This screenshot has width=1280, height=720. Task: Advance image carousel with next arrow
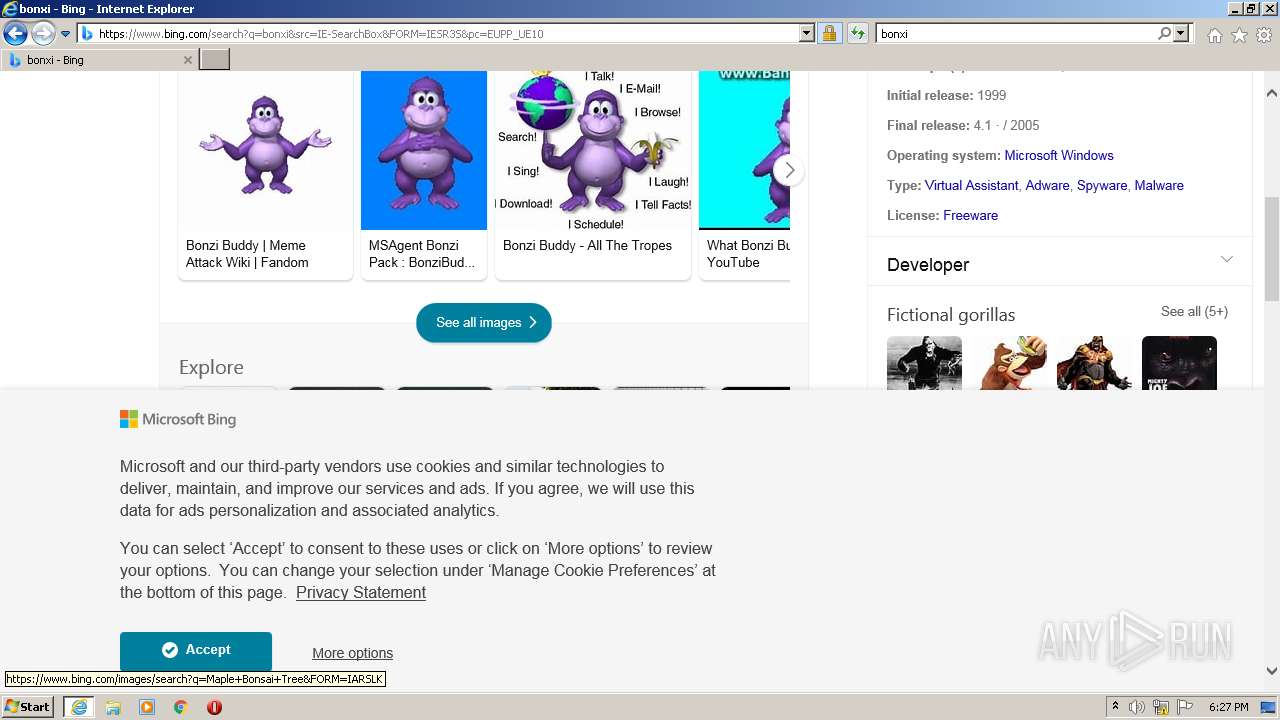click(x=789, y=170)
